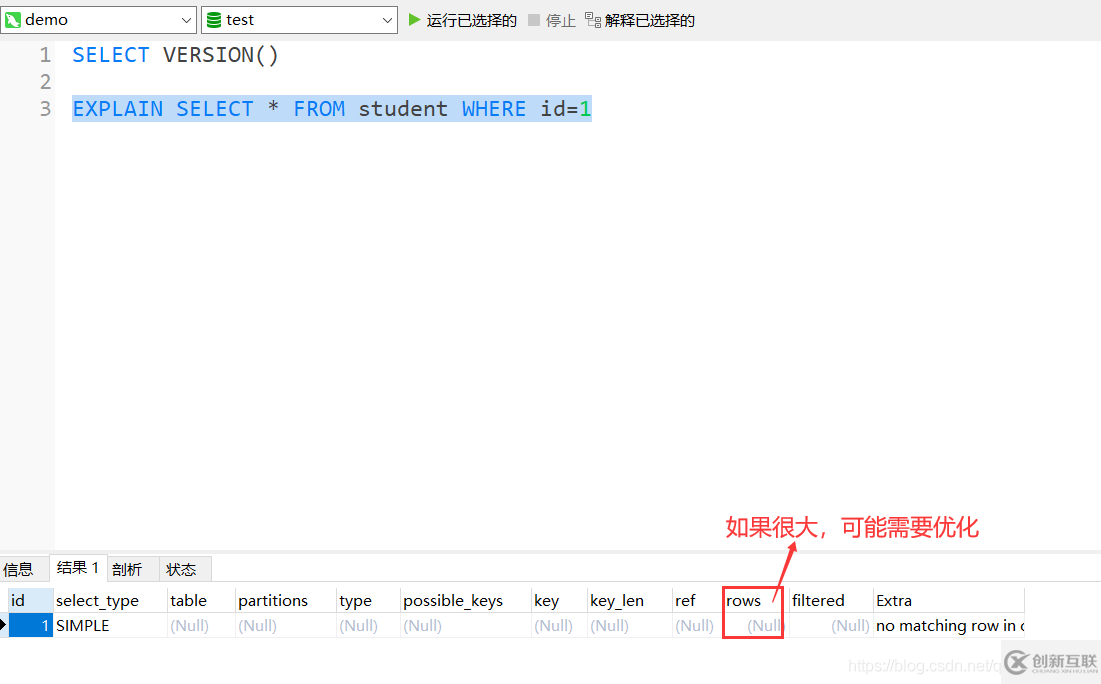
Task: Click the ref column header
Action: [698, 600]
